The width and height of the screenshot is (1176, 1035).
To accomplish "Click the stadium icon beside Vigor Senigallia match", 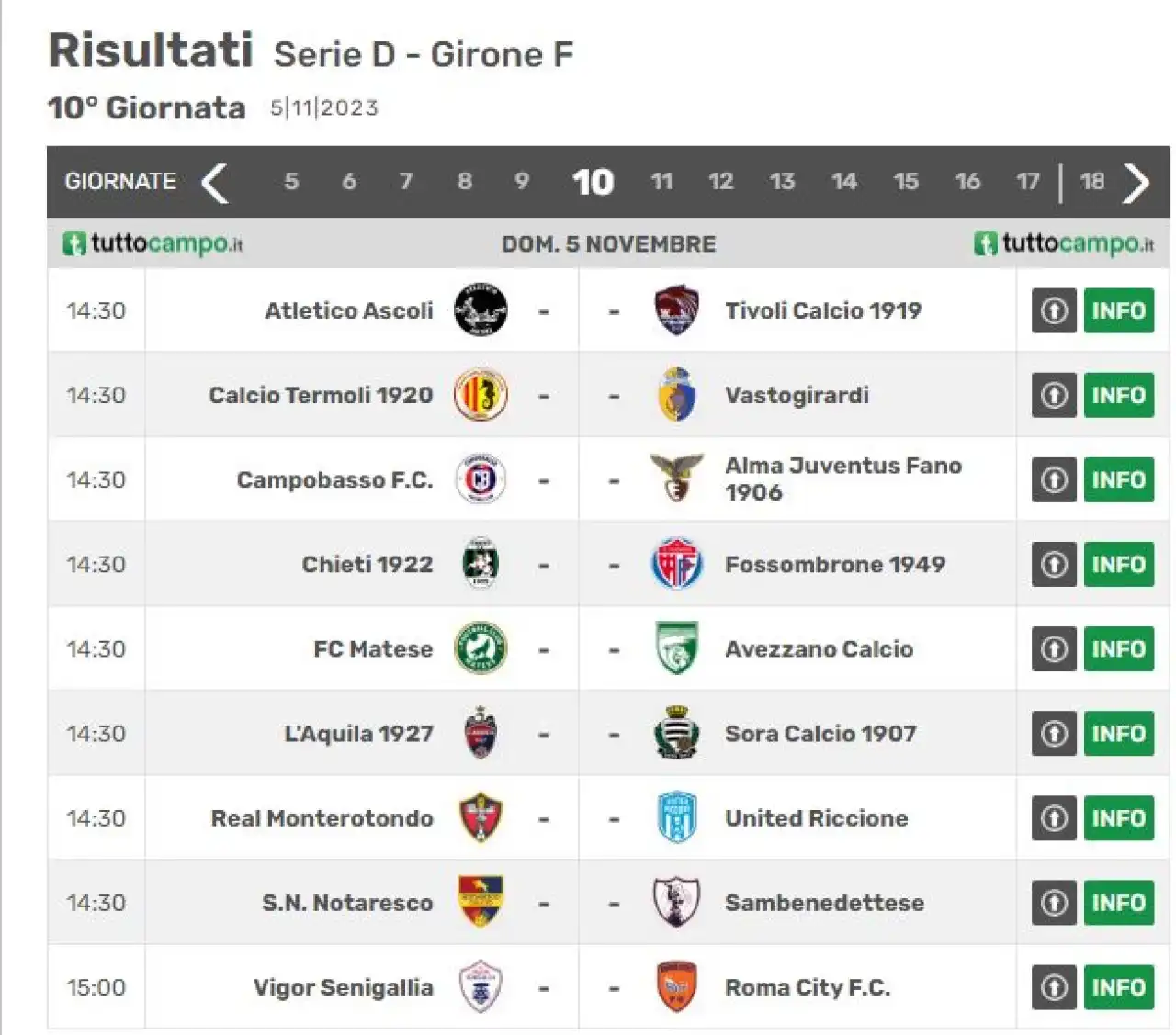I will click(1054, 987).
